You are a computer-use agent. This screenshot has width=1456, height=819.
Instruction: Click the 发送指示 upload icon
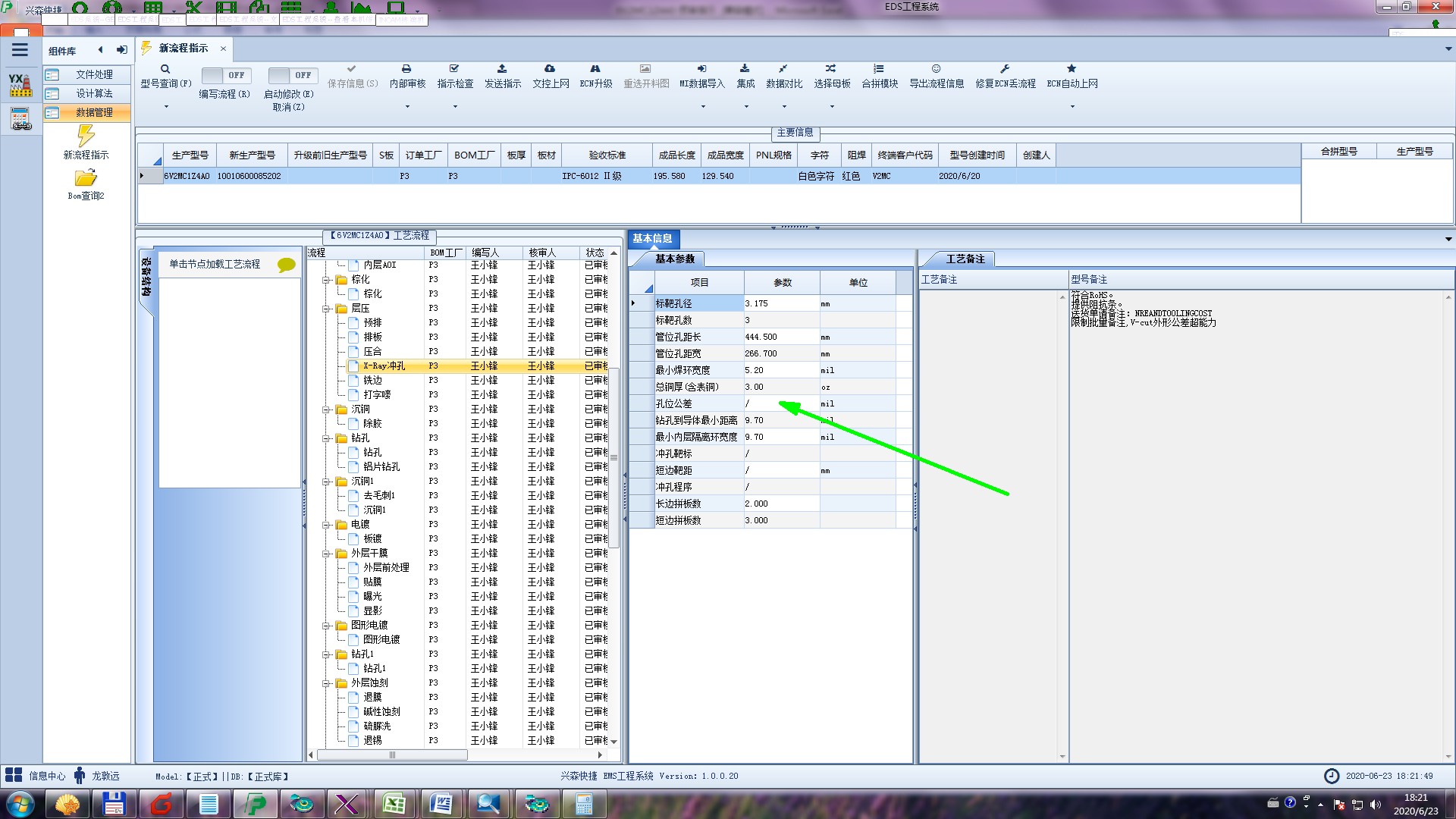[x=502, y=69]
